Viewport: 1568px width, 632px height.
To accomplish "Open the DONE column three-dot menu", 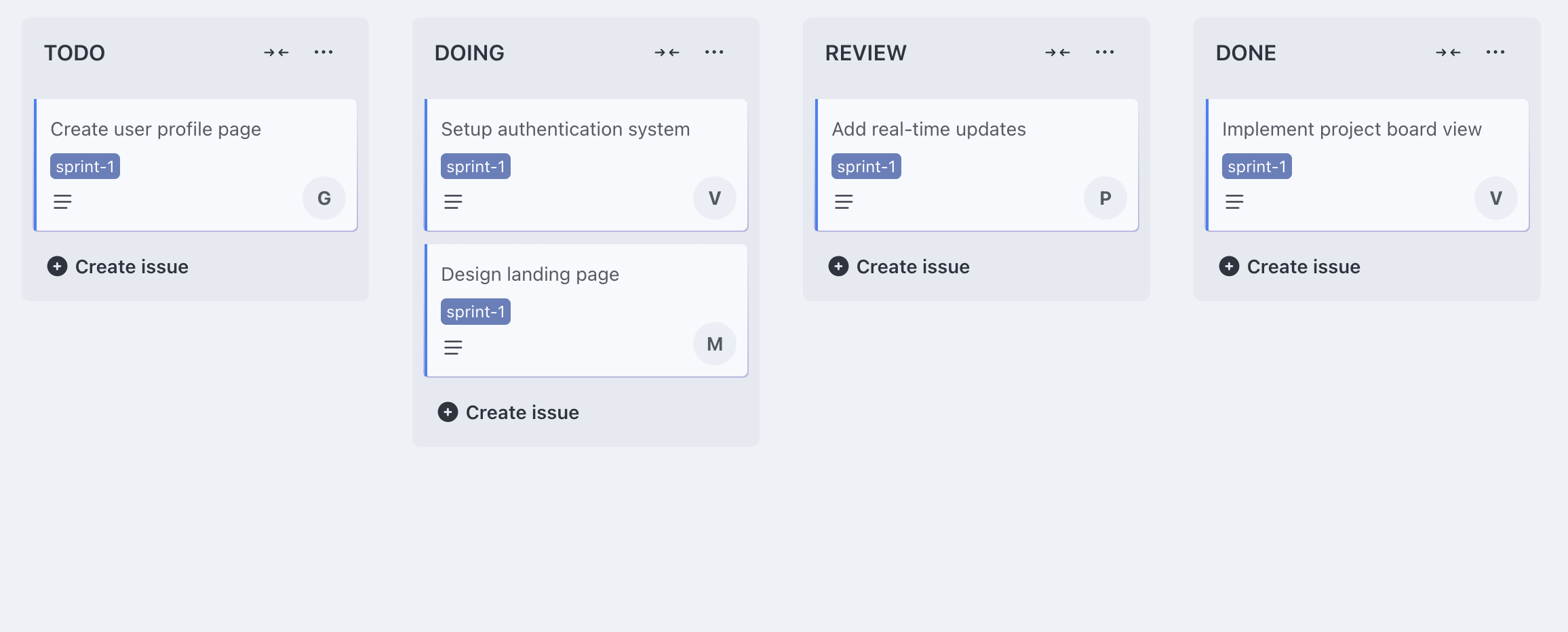I will (1495, 52).
